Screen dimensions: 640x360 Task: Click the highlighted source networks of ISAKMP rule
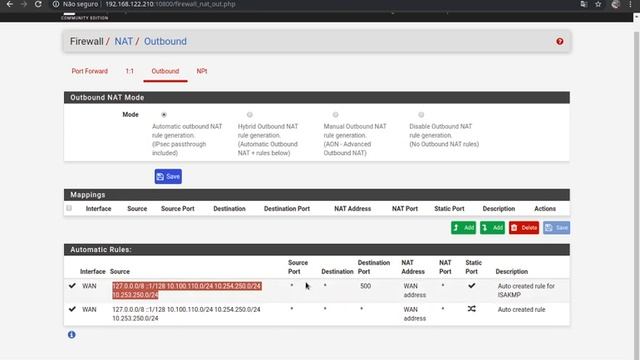pyautogui.click(x=187, y=290)
